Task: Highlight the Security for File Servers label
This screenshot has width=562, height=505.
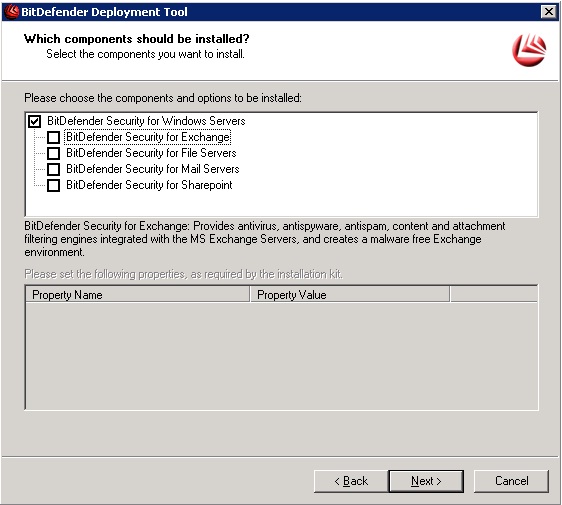Action: tap(151, 153)
